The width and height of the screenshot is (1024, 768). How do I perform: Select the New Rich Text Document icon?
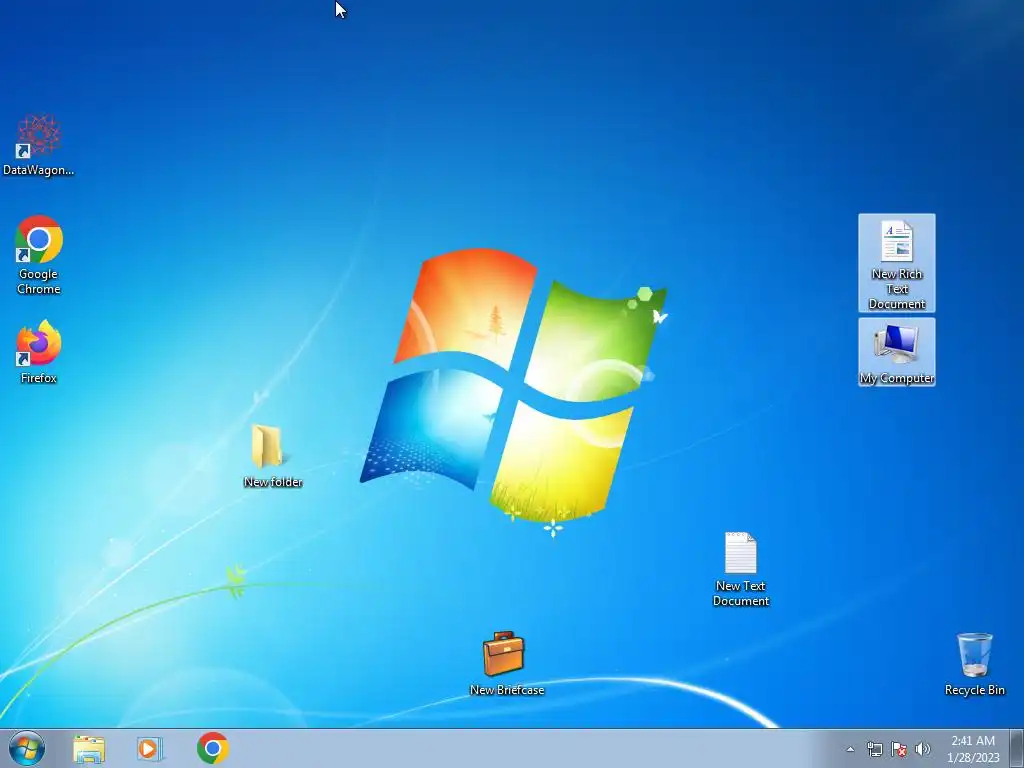[897, 241]
